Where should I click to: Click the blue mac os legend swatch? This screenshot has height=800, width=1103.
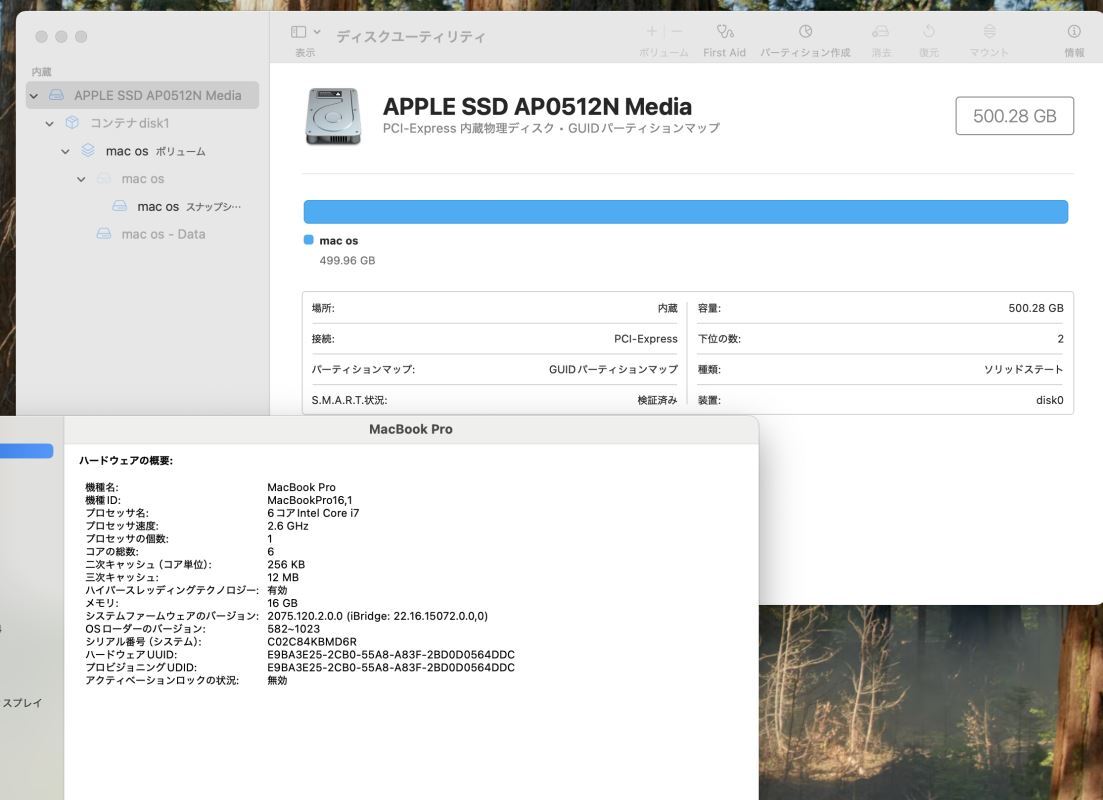(308, 240)
